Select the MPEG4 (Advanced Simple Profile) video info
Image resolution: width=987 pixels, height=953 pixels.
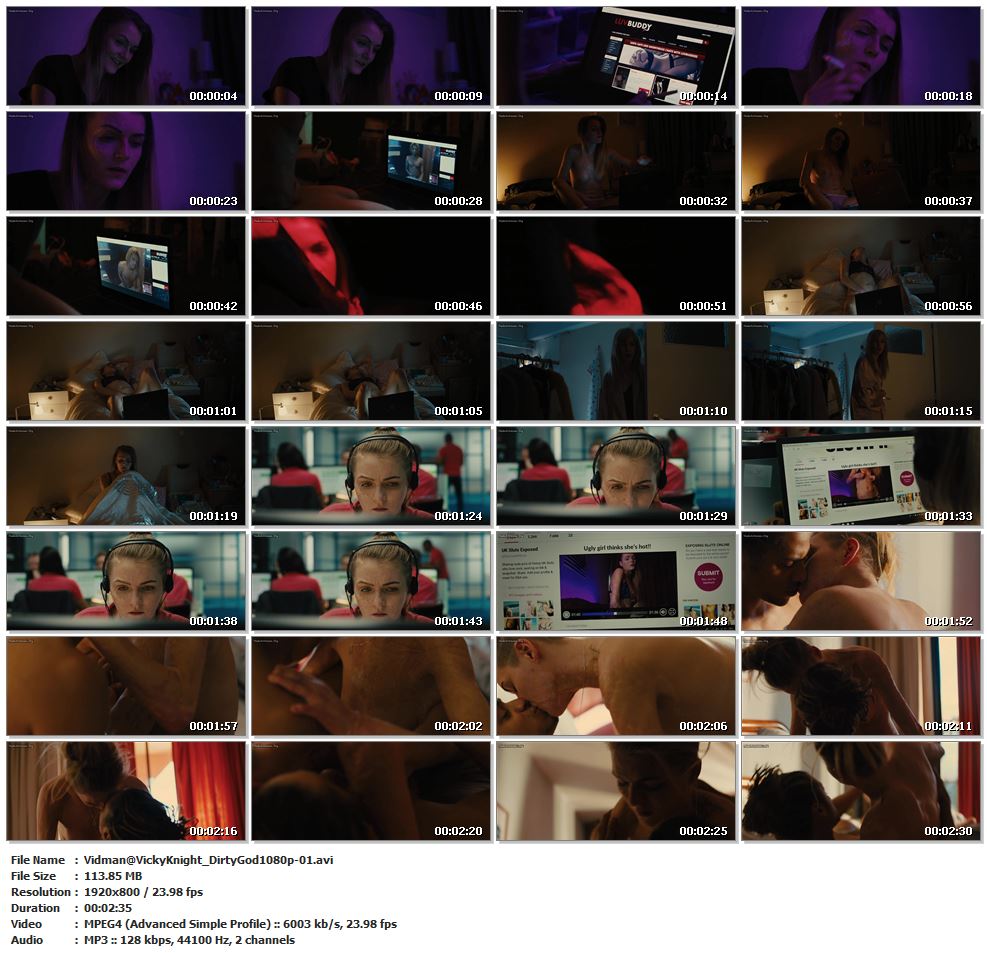(240, 924)
